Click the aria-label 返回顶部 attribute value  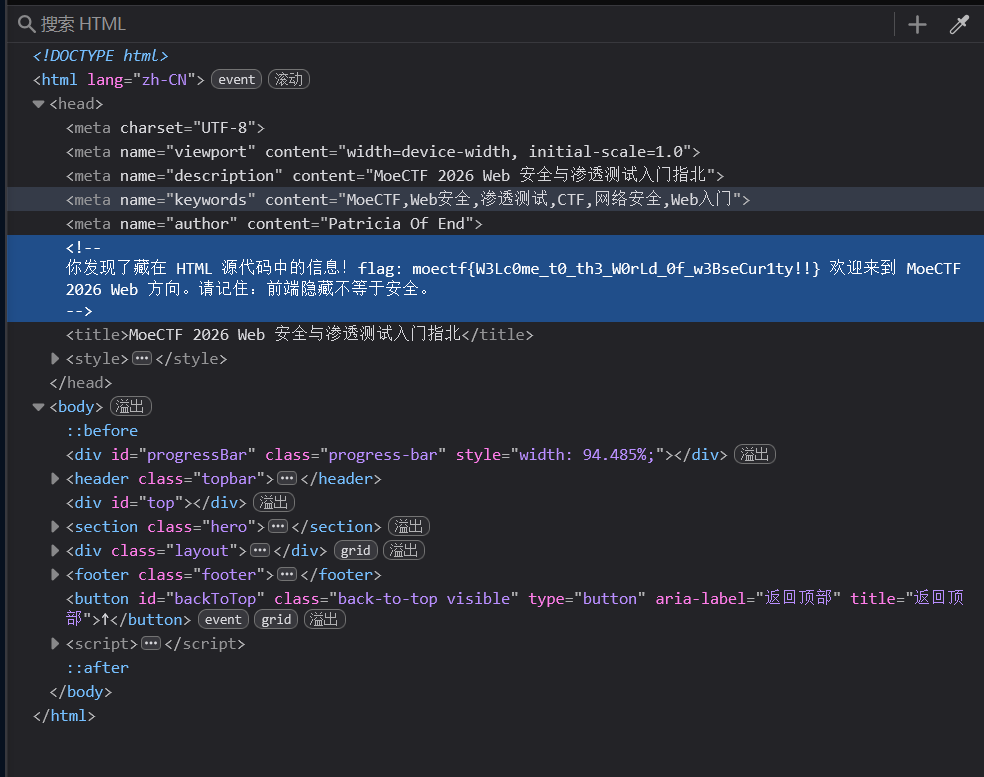[798, 598]
